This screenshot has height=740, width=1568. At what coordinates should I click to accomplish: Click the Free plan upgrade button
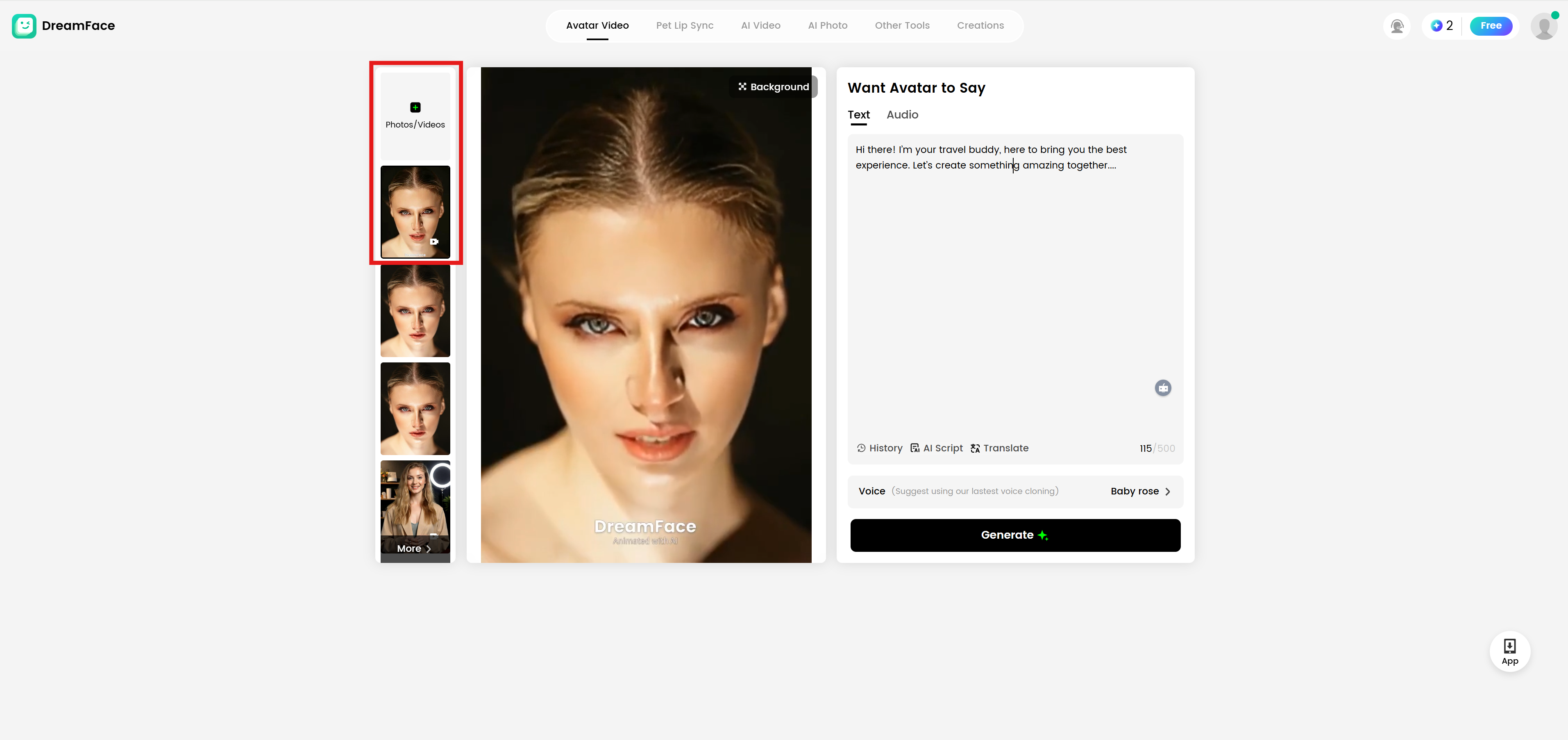coord(1491,25)
